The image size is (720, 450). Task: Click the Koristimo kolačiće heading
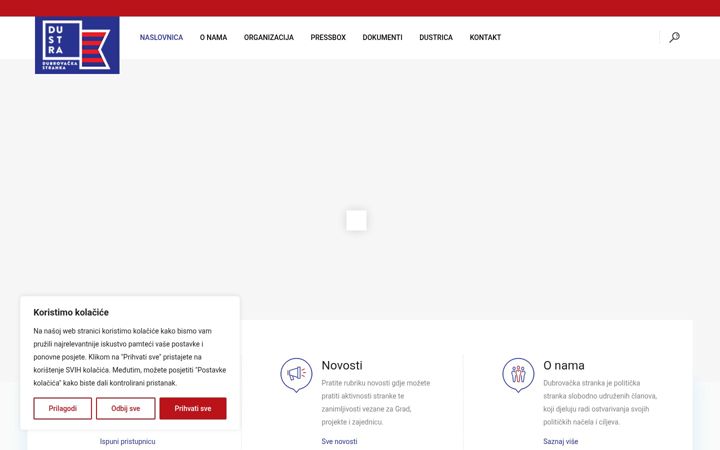[x=71, y=312]
